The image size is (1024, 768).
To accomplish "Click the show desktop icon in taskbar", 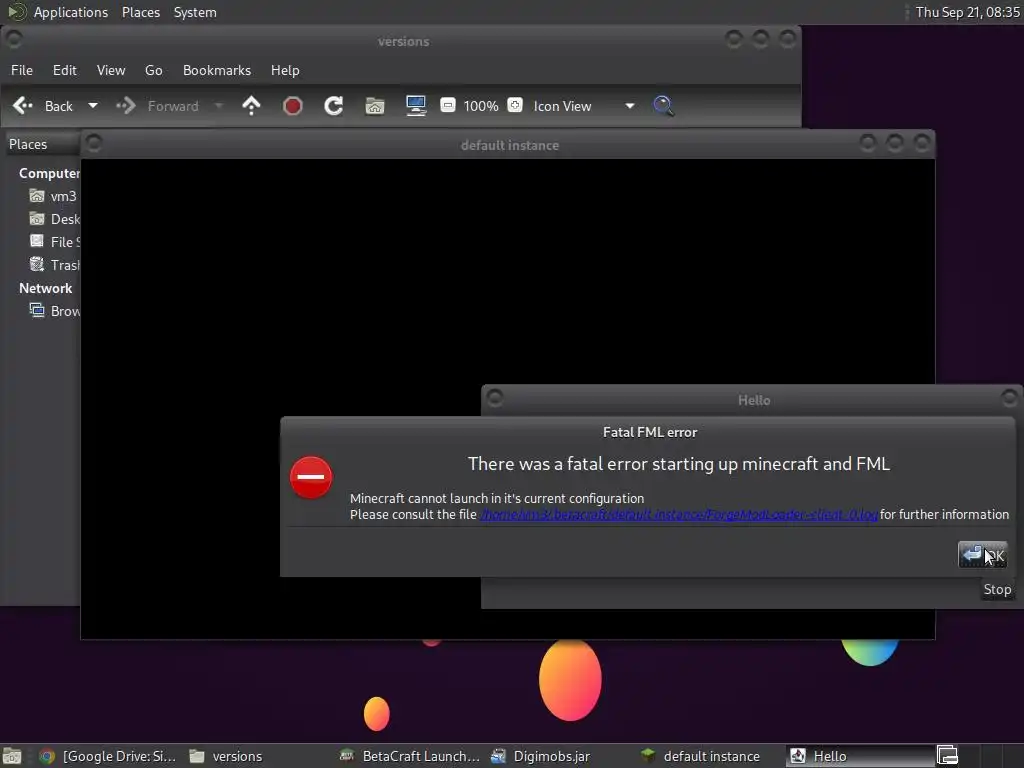I will tap(12, 756).
